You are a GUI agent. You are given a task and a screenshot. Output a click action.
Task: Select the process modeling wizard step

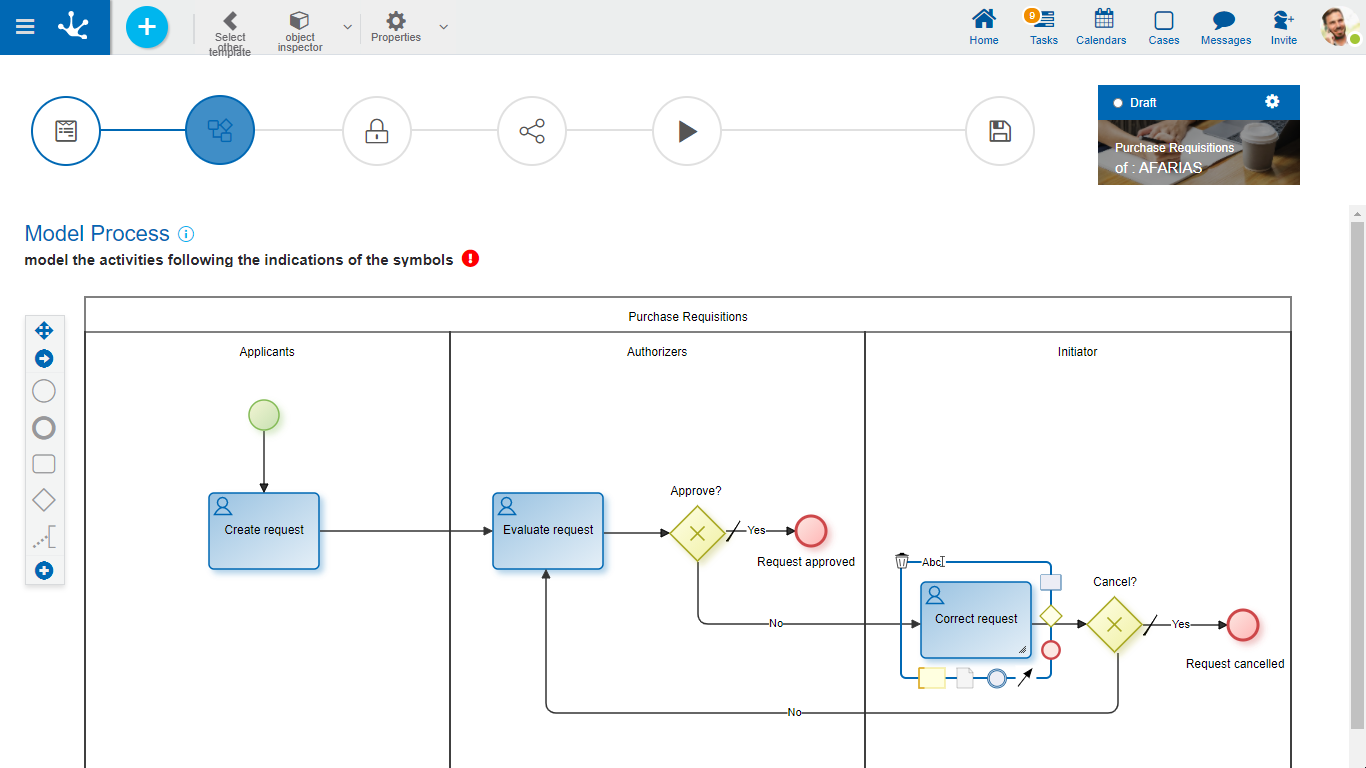click(220, 130)
